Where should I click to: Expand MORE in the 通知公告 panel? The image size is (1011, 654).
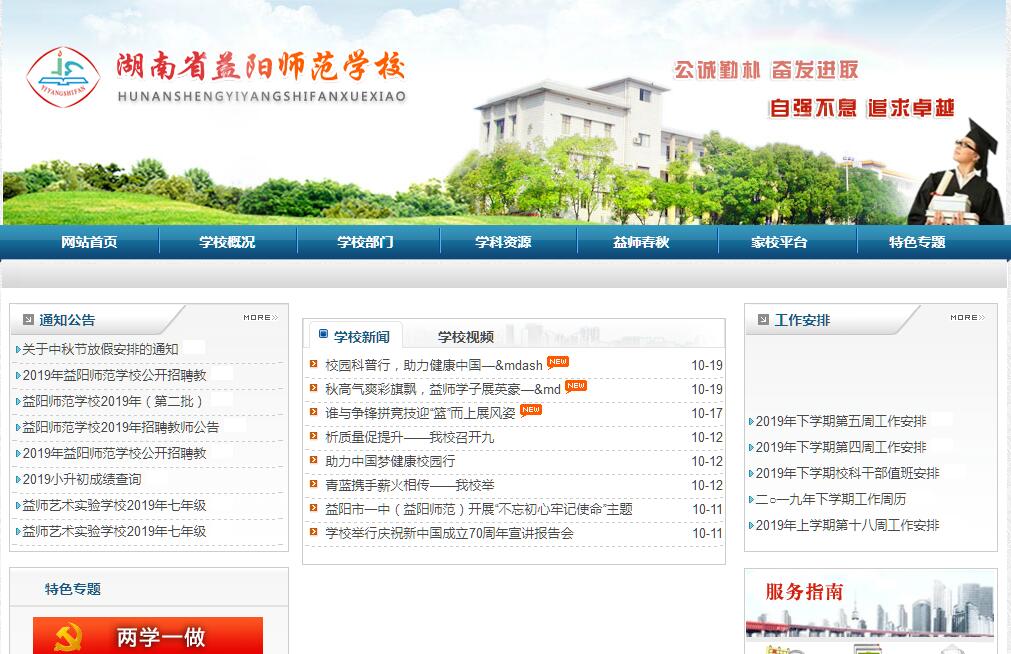(x=263, y=318)
